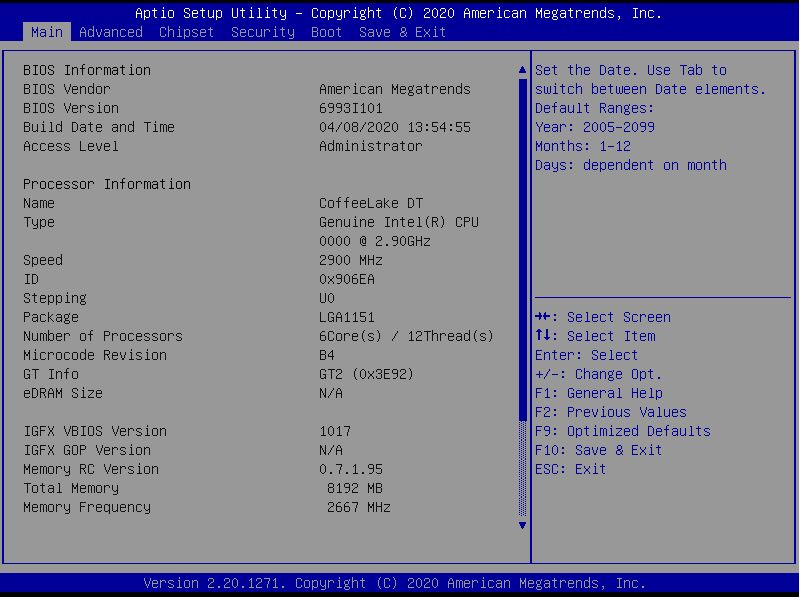This screenshot has width=800, height=597.
Task: Open the Chipset tab
Action: [186, 32]
